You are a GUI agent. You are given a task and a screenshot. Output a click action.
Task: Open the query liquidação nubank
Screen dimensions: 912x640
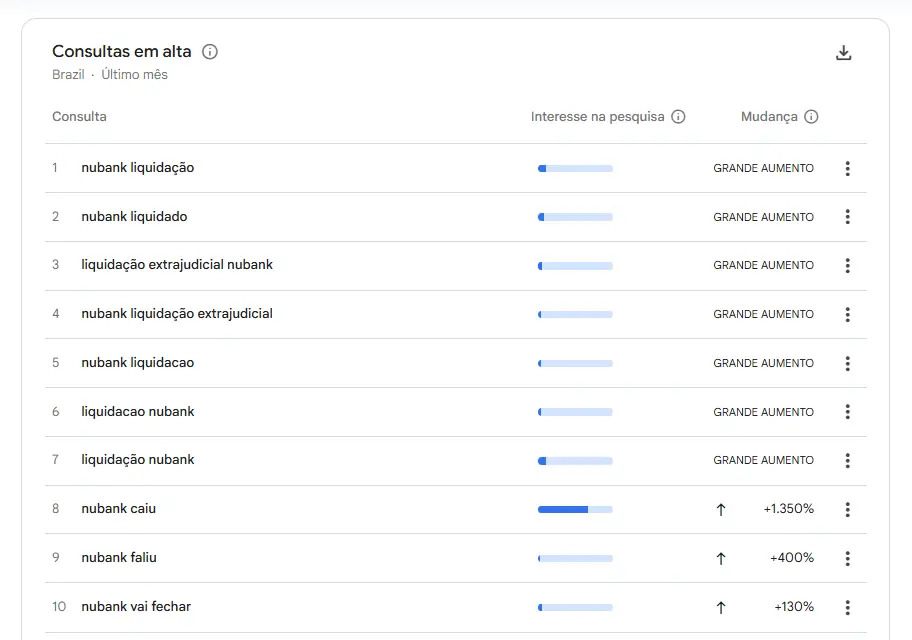pyautogui.click(x=138, y=460)
